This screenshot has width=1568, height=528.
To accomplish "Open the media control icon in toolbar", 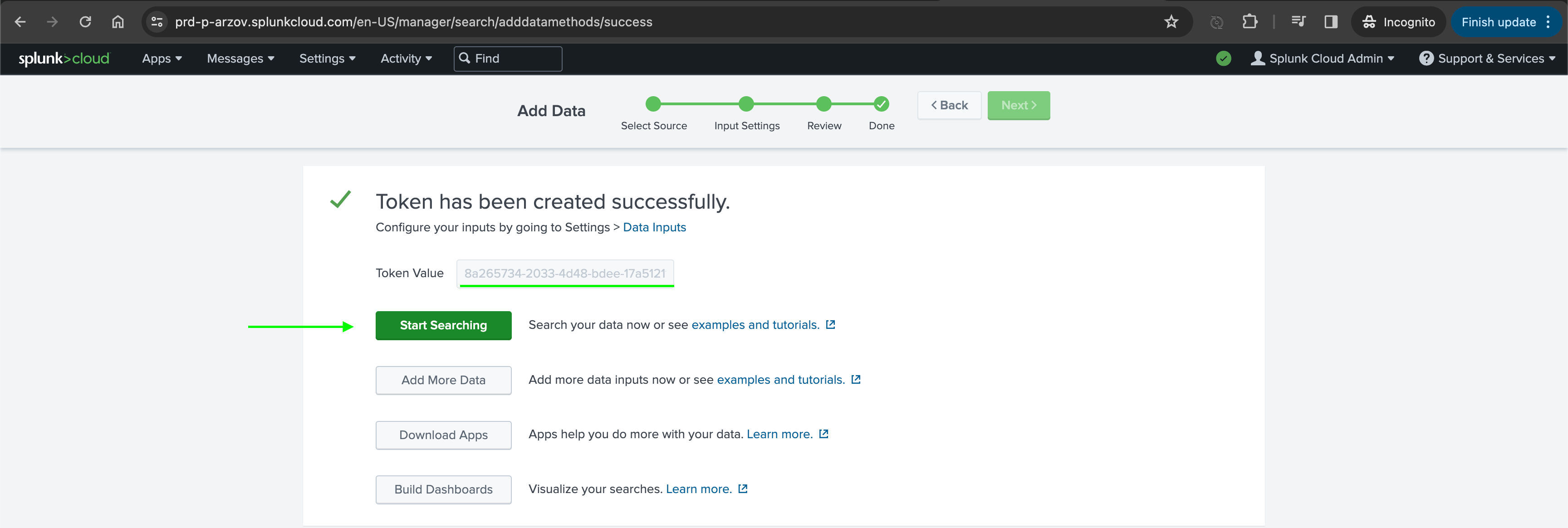I will click(x=1298, y=22).
